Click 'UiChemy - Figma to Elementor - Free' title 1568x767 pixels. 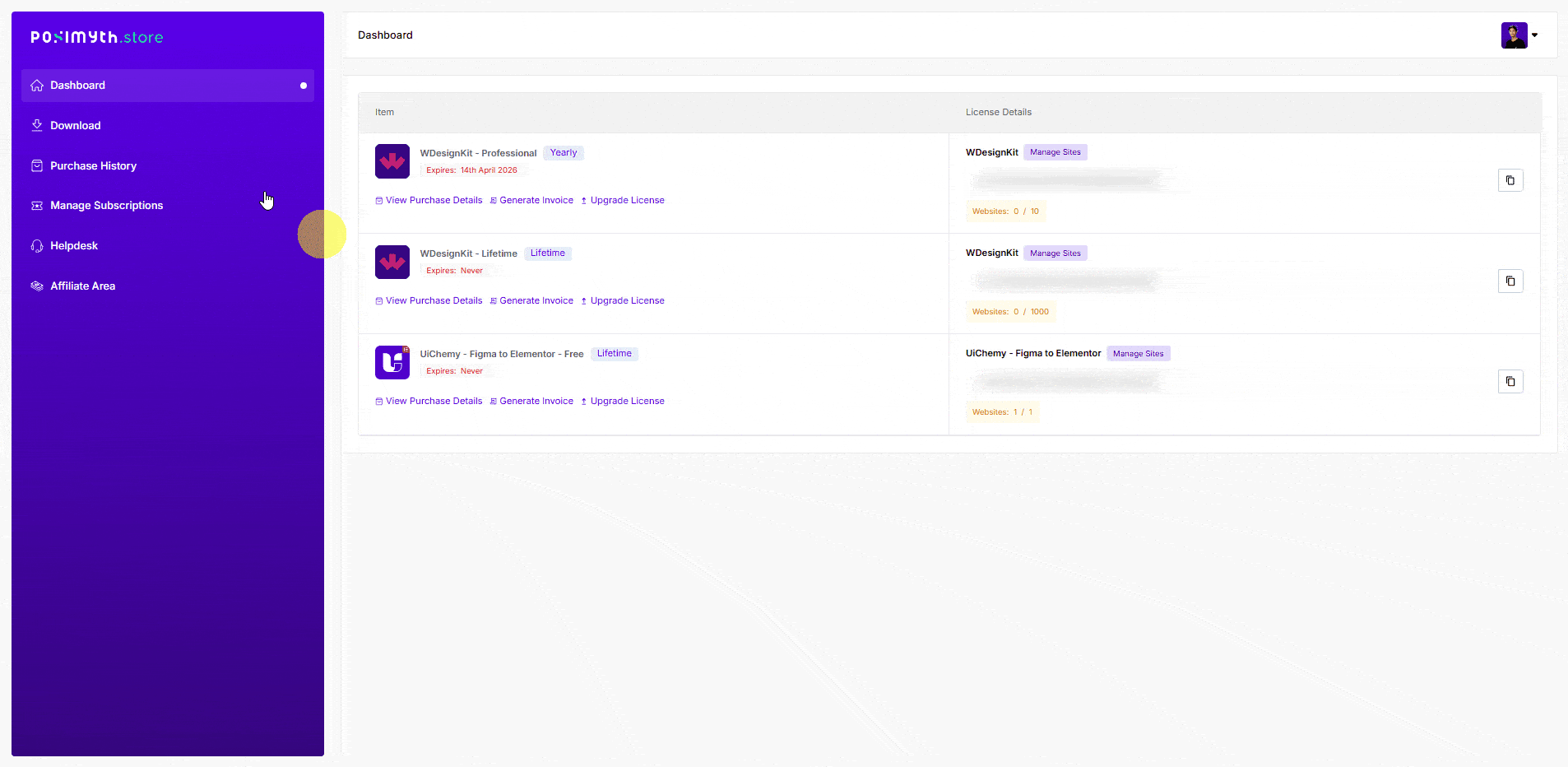point(502,354)
